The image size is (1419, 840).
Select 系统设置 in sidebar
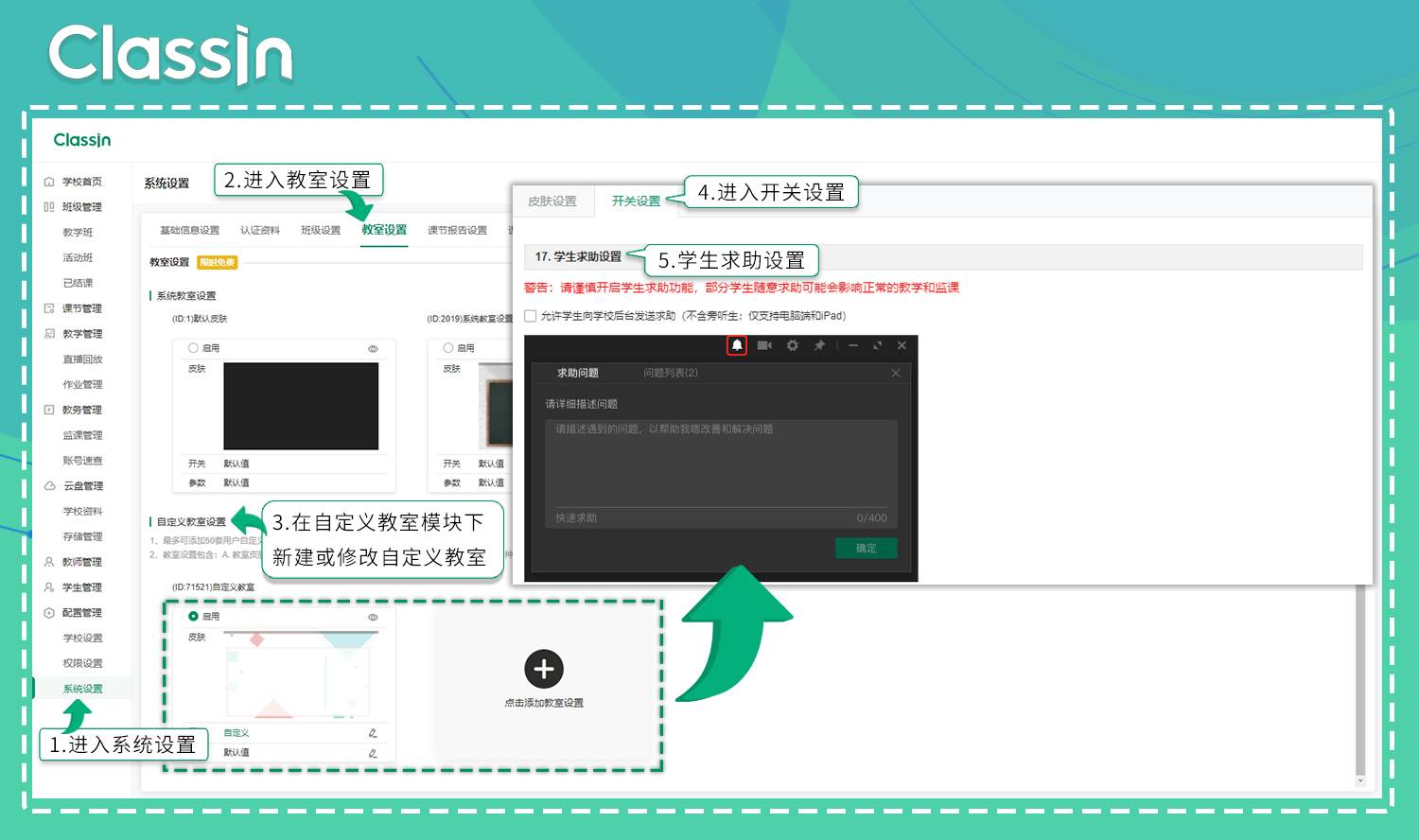[82, 689]
